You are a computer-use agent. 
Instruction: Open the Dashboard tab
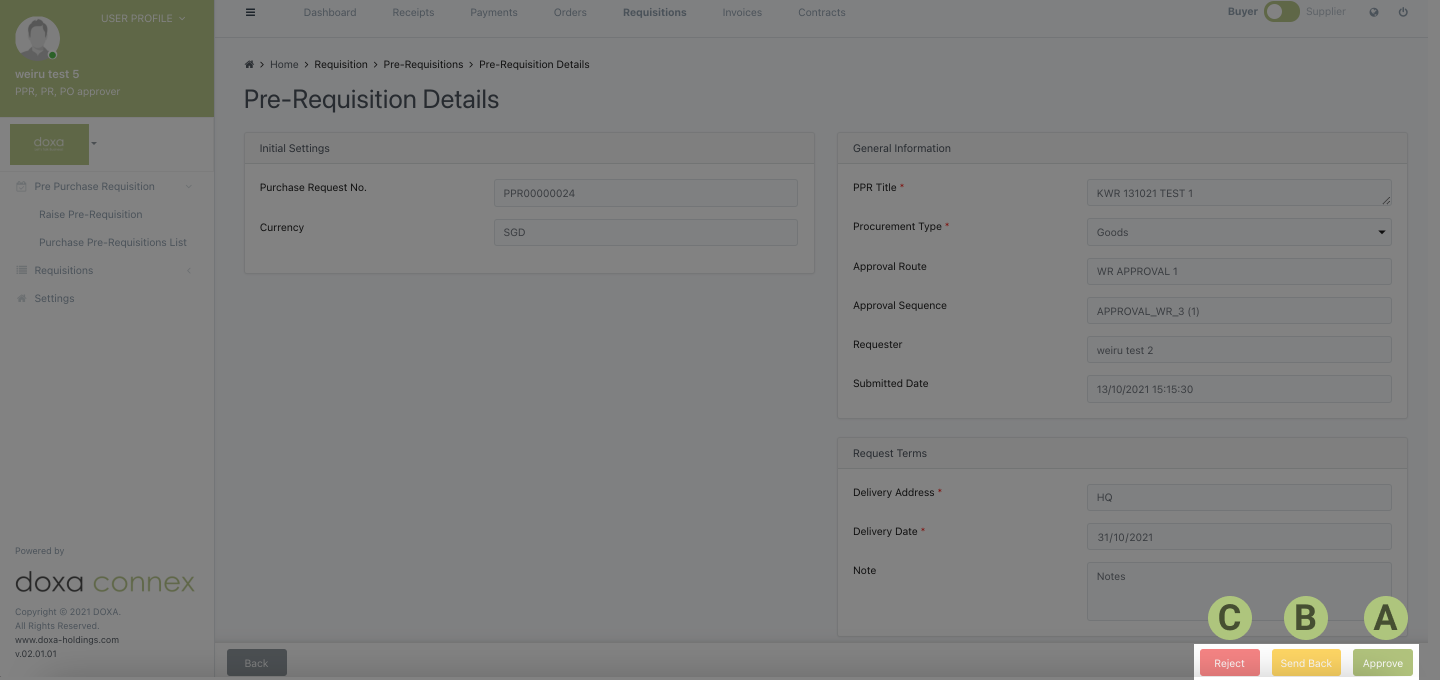point(330,12)
